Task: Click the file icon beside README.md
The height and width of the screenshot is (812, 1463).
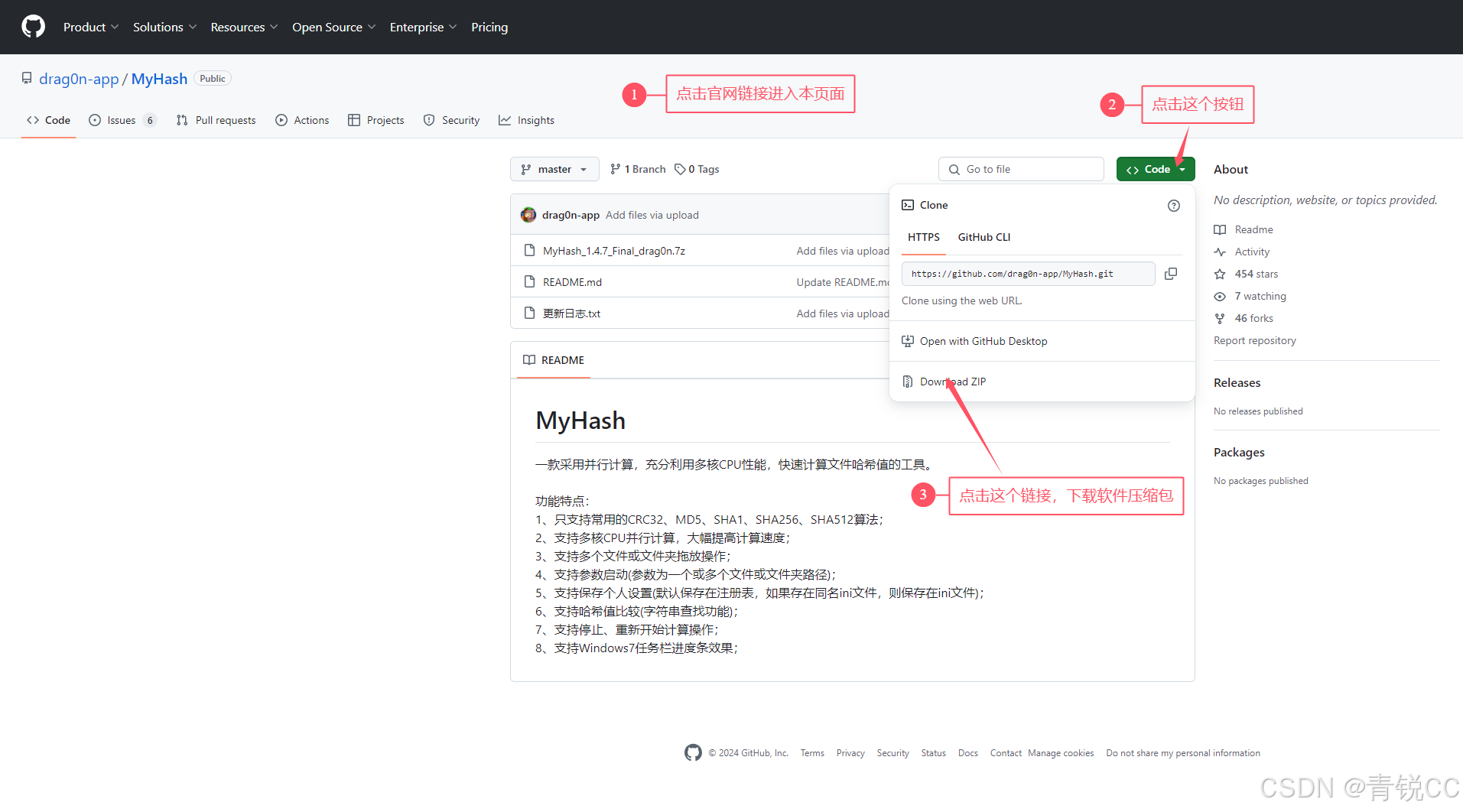Action: 529,282
